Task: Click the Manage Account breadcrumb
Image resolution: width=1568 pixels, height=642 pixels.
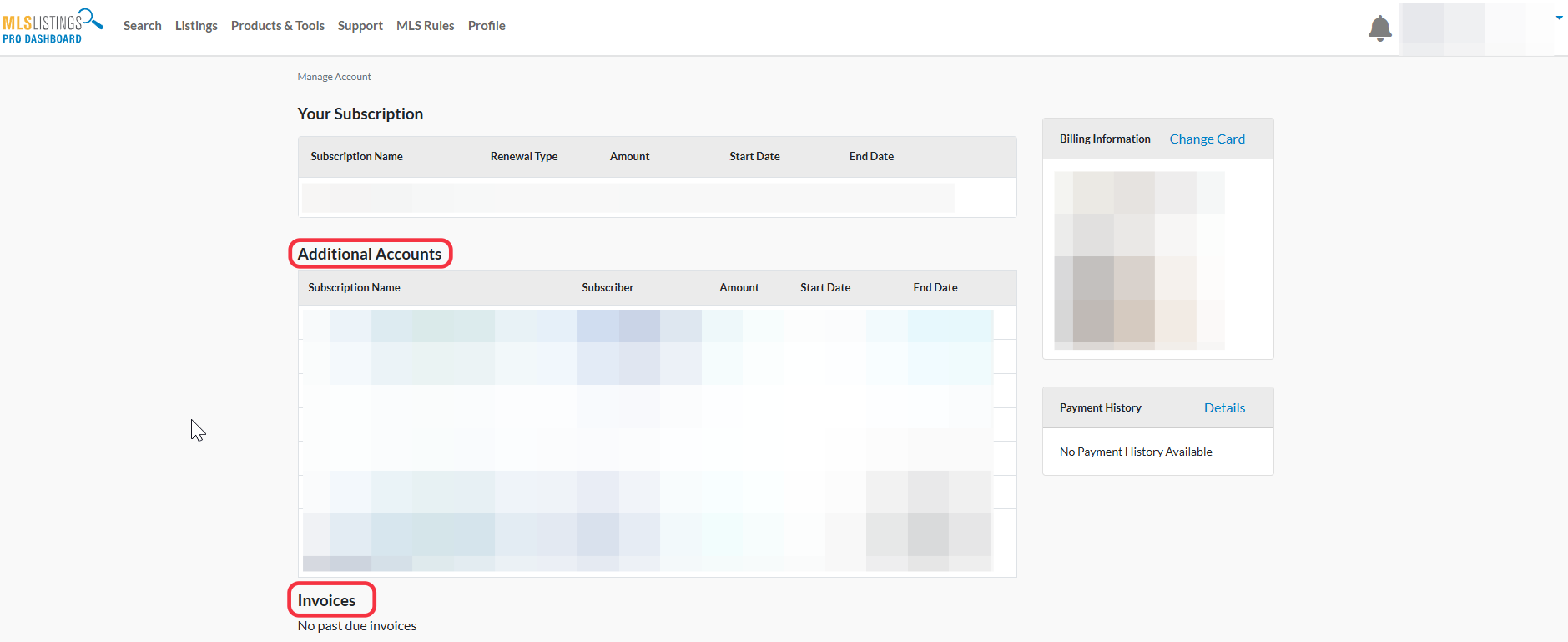Action: pos(335,77)
